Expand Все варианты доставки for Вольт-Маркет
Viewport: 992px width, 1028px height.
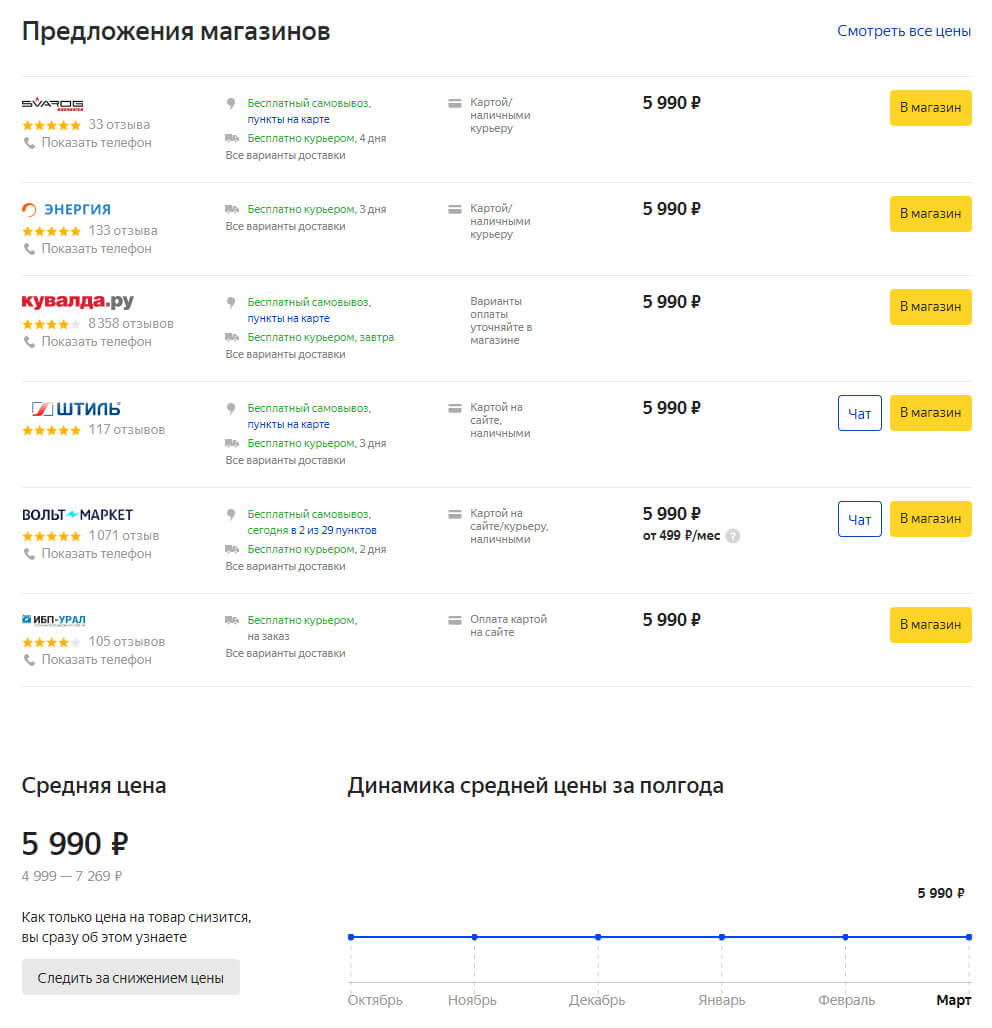click(287, 565)
